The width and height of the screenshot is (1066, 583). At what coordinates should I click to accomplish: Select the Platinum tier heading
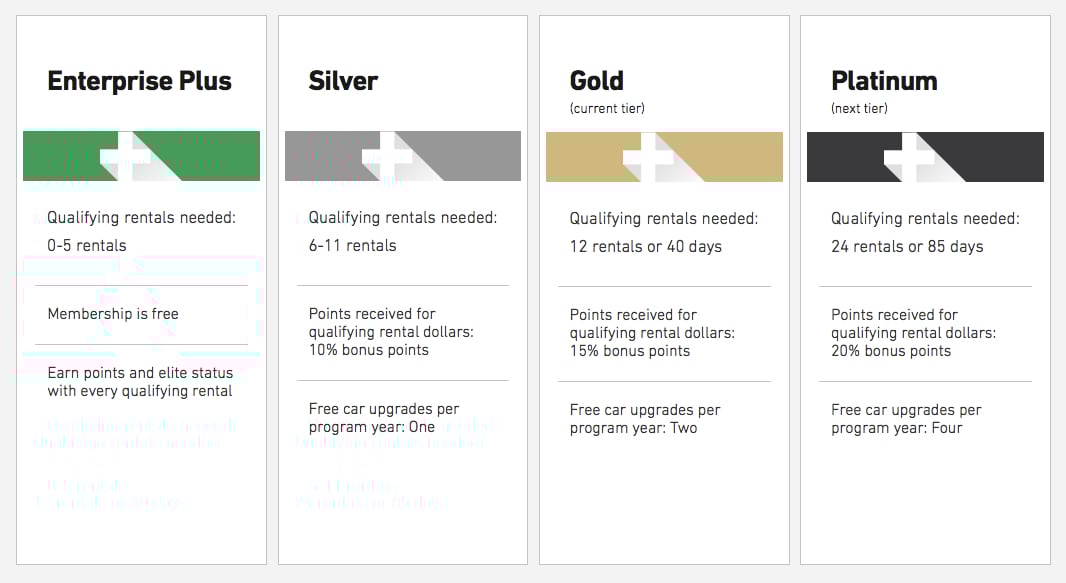pyautogui.click(x=884, y=81)
